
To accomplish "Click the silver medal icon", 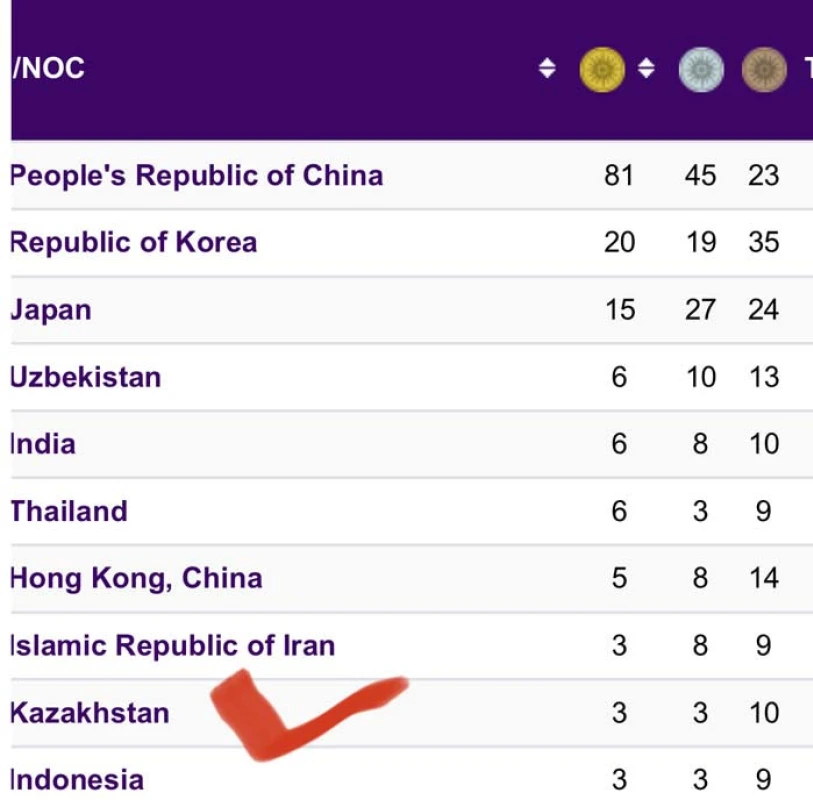I will pyautogui.click(x=700, y=69).
